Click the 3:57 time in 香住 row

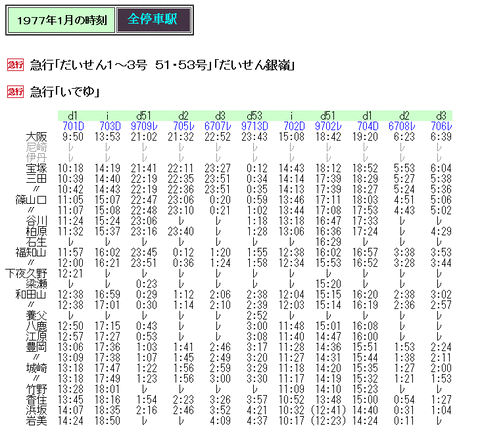pos(257,400)
